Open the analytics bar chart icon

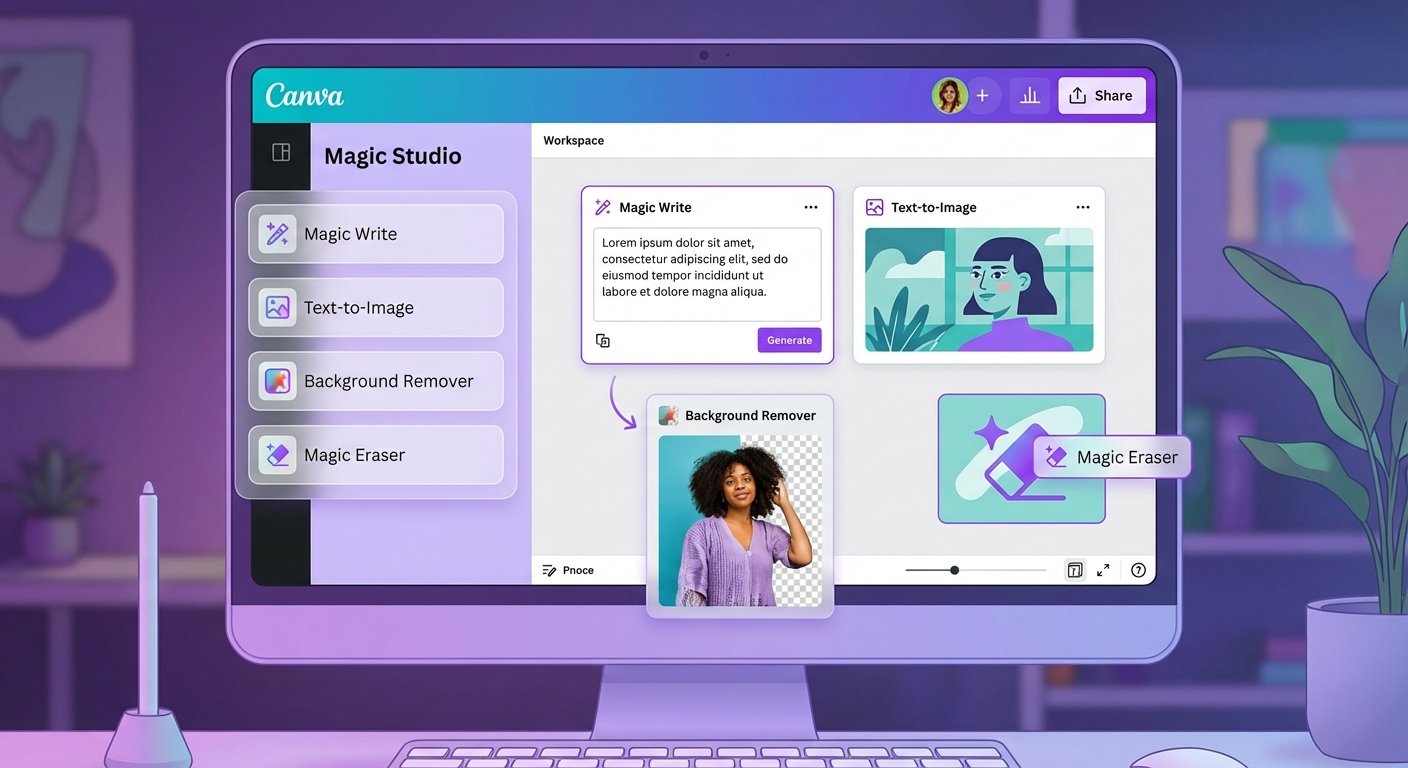click(1030, 96)
